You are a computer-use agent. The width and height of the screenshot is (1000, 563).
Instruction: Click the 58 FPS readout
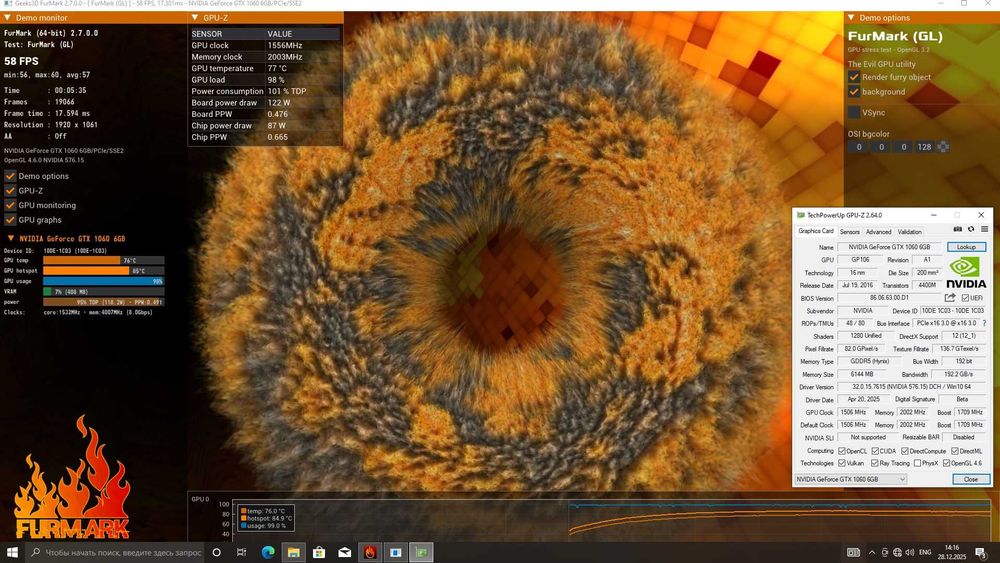(x=21, y=61)
